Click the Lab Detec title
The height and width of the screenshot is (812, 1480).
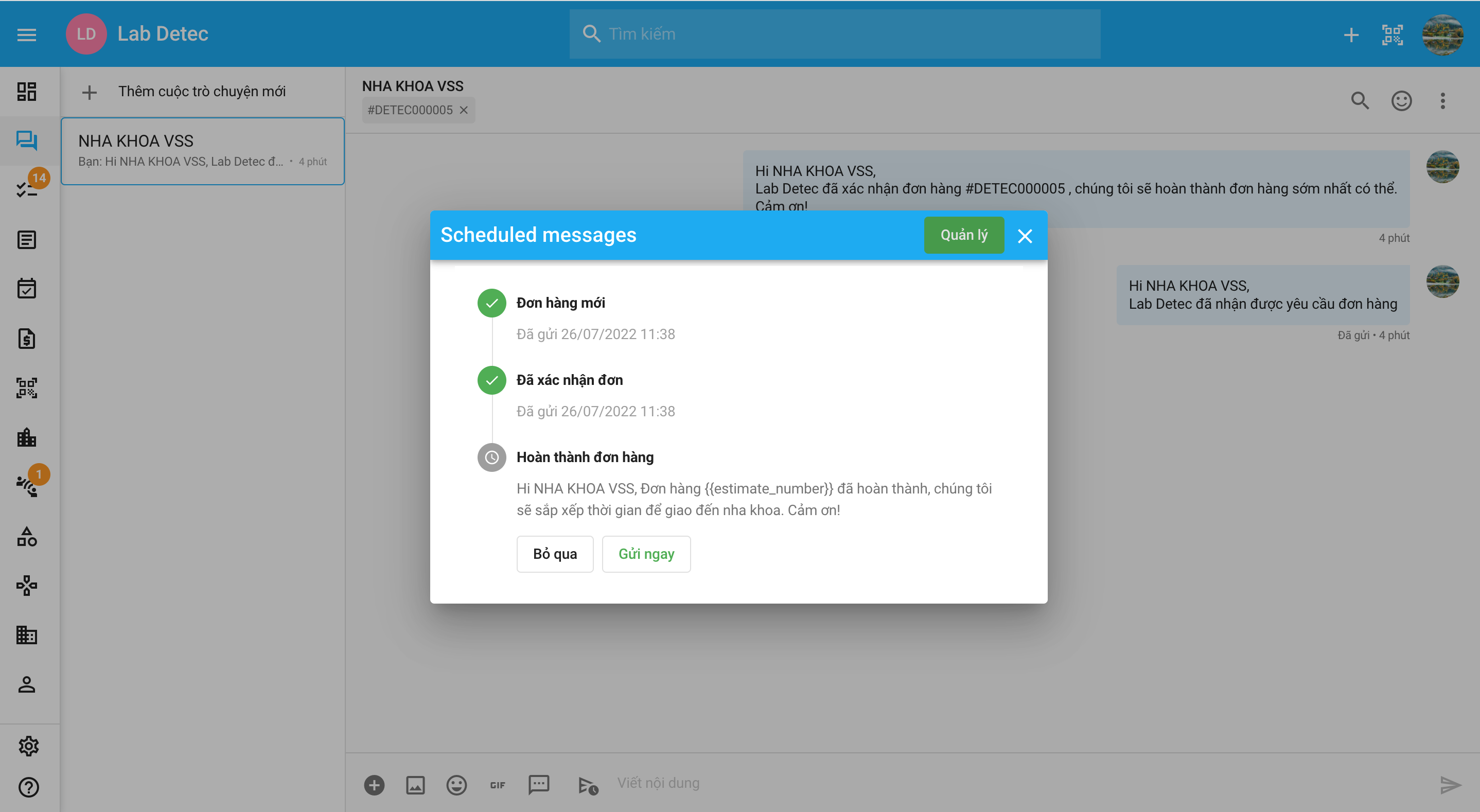[x=163, y=34]
